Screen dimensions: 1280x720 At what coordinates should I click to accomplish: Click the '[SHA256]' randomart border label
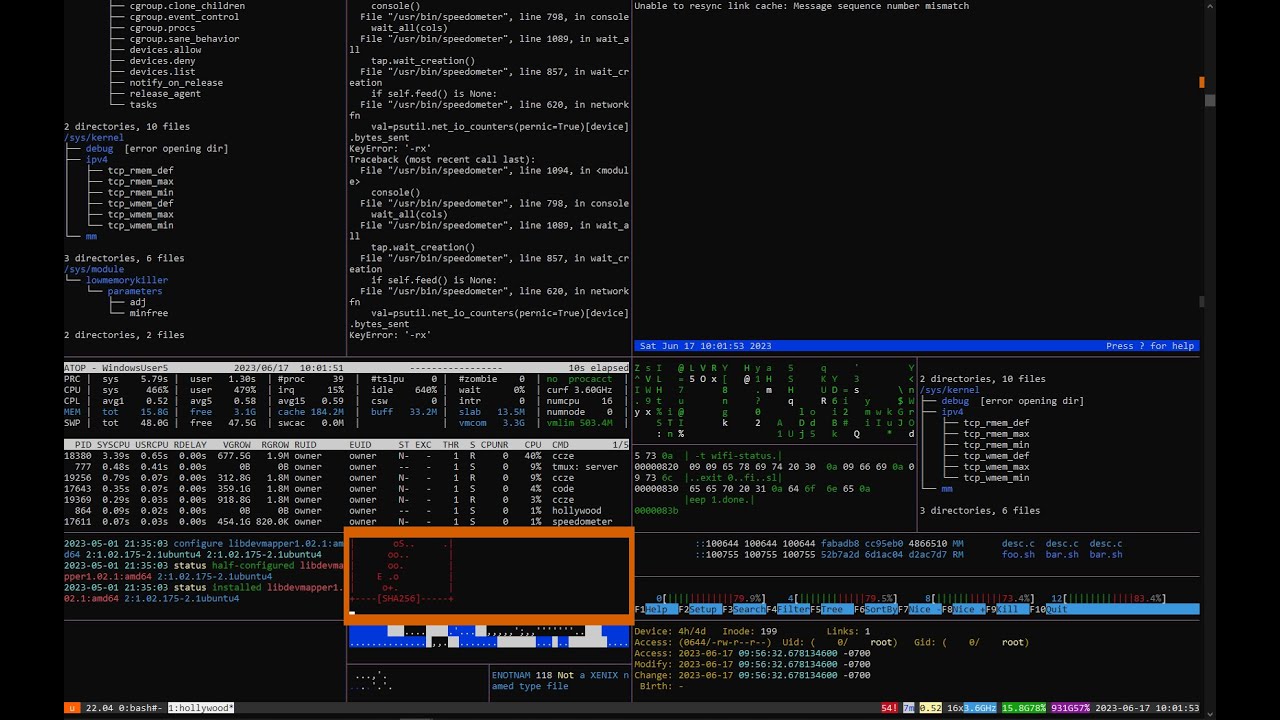(400, 598)
